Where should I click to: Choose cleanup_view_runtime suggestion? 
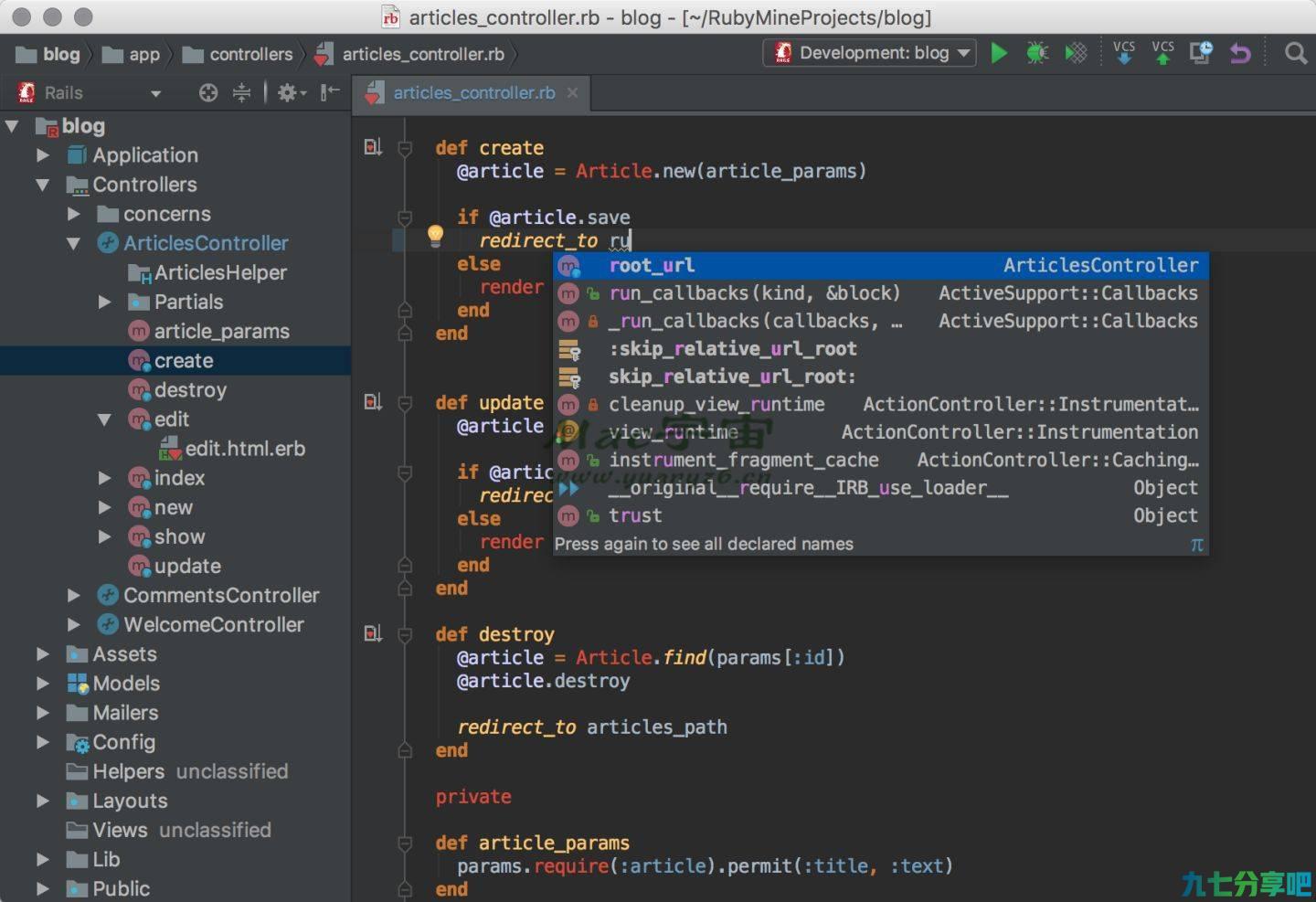tap(881, 404)
